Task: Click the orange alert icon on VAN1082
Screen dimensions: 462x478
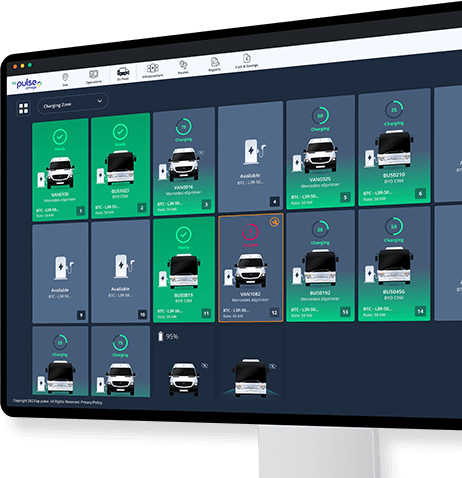Action: tap(275, 222)
